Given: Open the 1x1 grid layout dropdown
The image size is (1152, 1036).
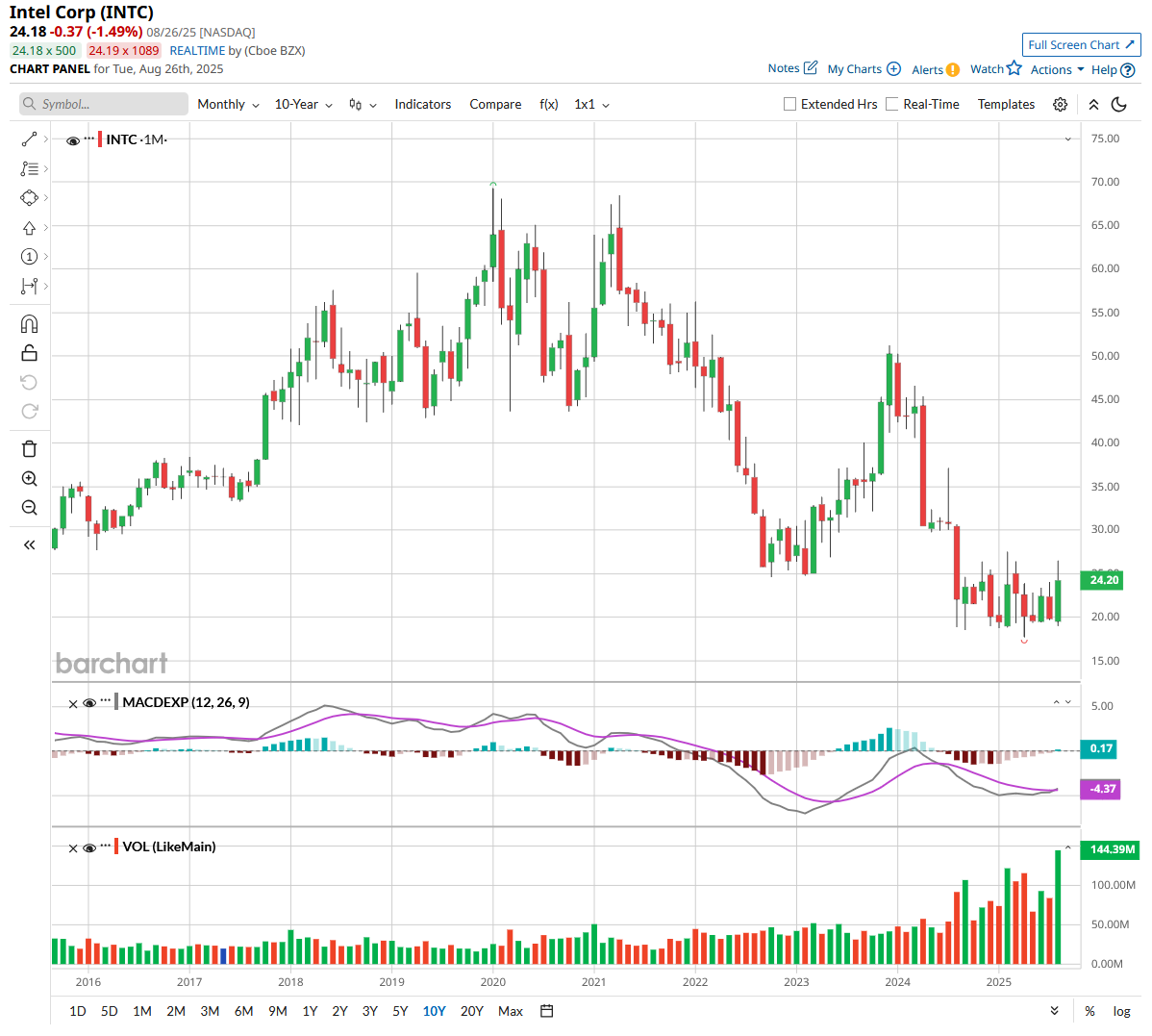Looking at the screenshot, I should (591, 104).
